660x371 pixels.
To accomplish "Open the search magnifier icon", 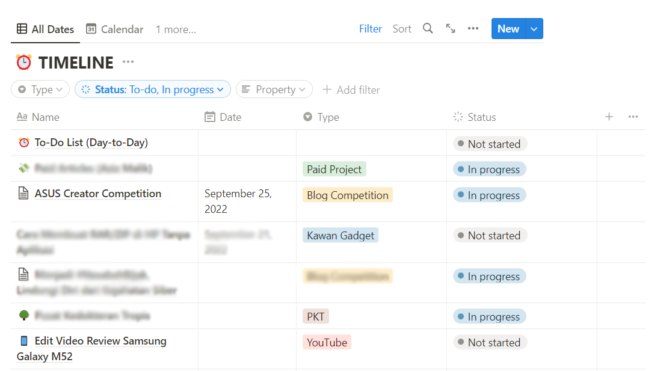I will pos(428,29).
